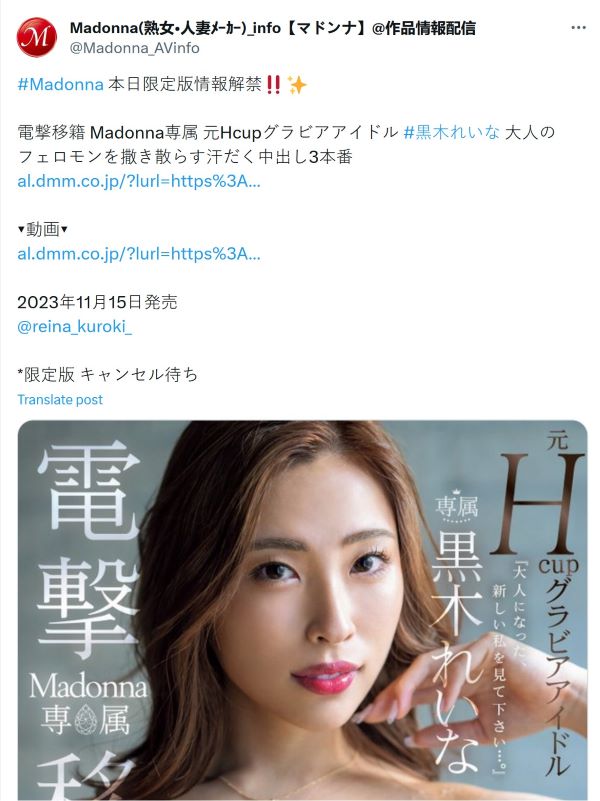Click the red M profile avatar
Screen dimensions: 600x801
[36, 37]
